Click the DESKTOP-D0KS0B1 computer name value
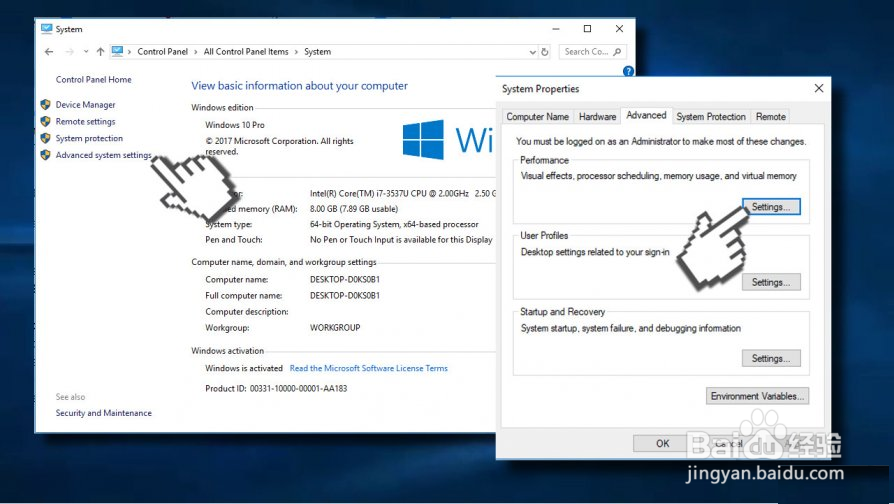894x504 pixels. tap(345, 280)
